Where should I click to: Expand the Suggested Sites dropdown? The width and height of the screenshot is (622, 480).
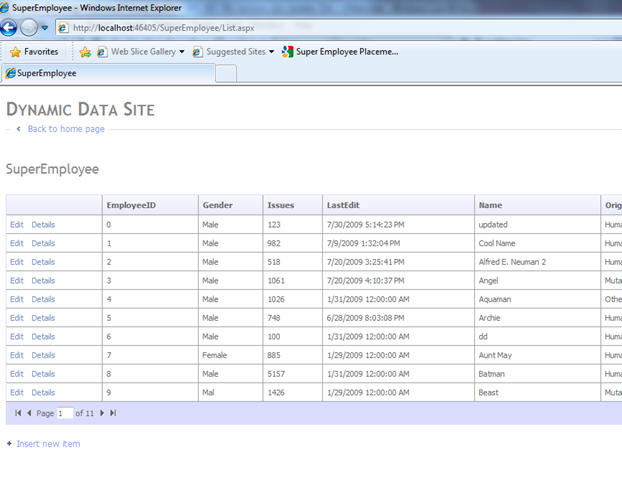pyautogui.click(x=272, y=52)
